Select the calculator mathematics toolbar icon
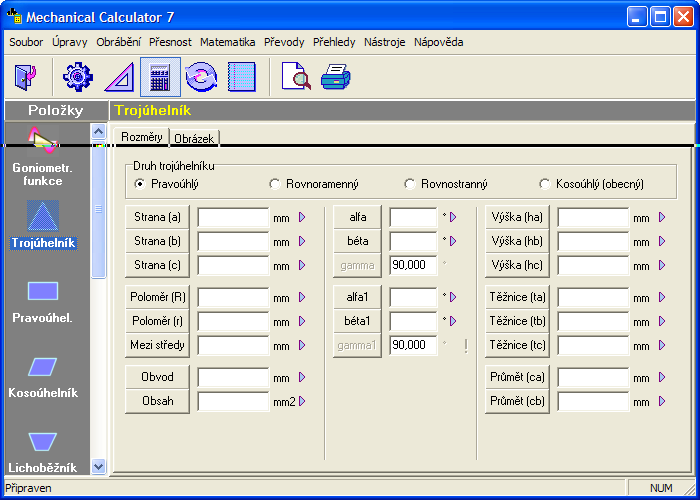This screenshot has width=700, height=500. point(160,77)
